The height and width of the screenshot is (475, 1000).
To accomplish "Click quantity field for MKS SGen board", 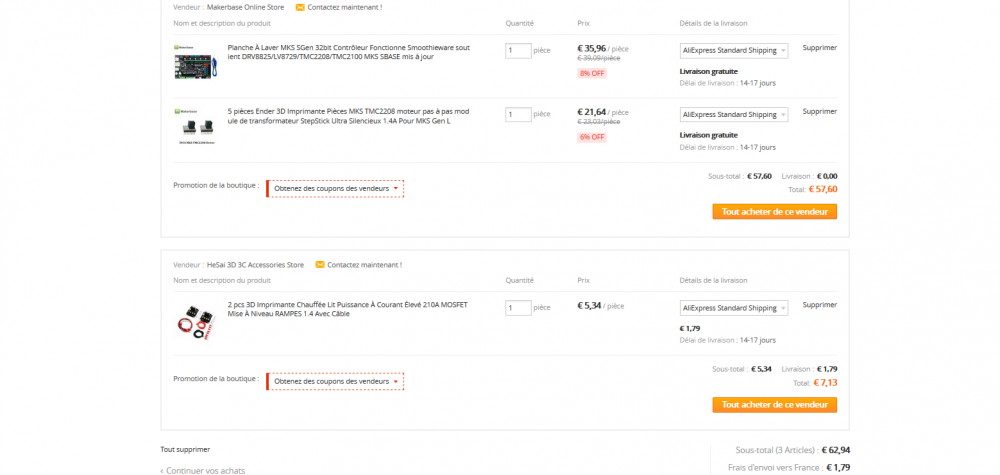I will [518, 50].
